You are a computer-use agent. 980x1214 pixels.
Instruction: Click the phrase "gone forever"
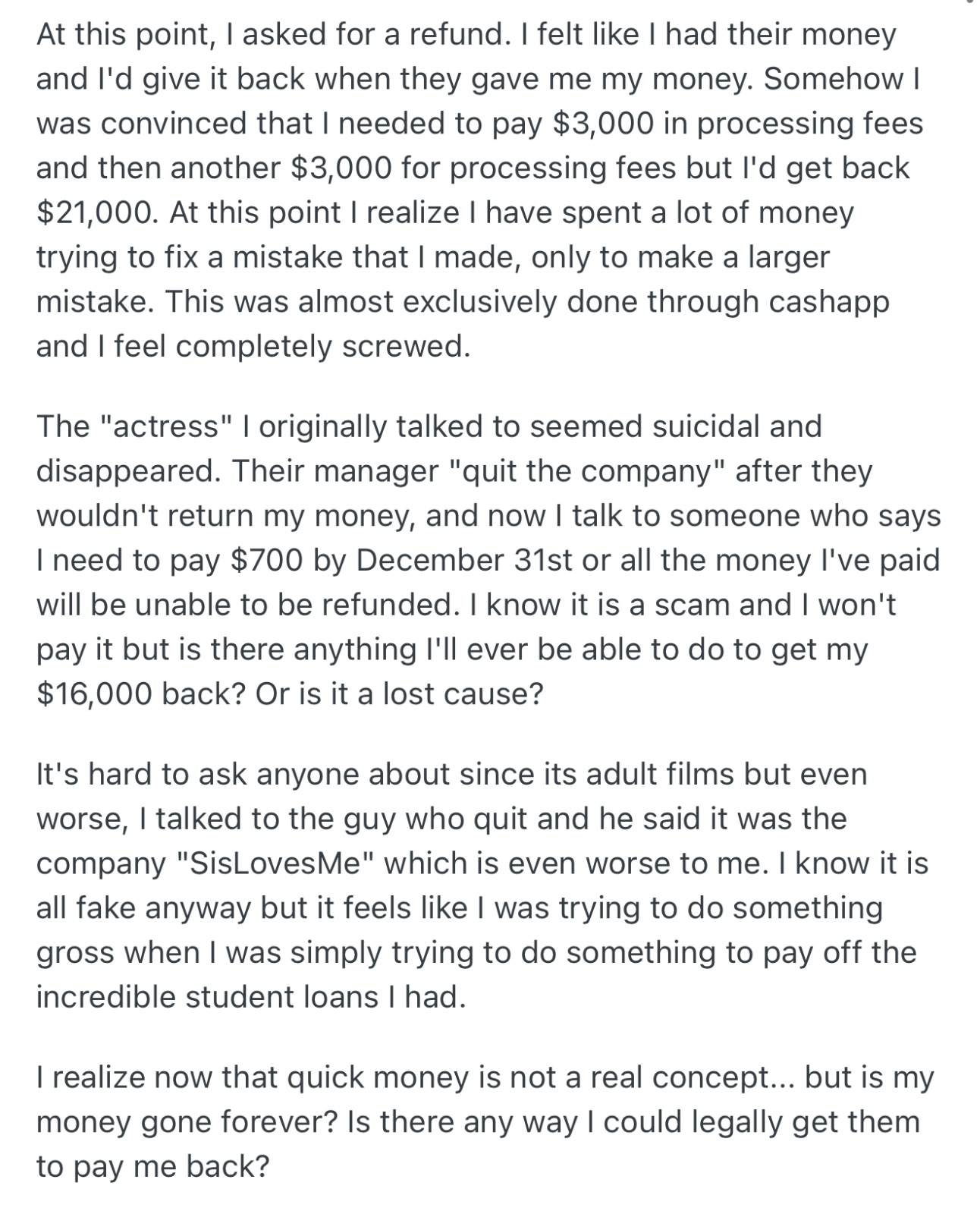click(x=223, y=1121)
